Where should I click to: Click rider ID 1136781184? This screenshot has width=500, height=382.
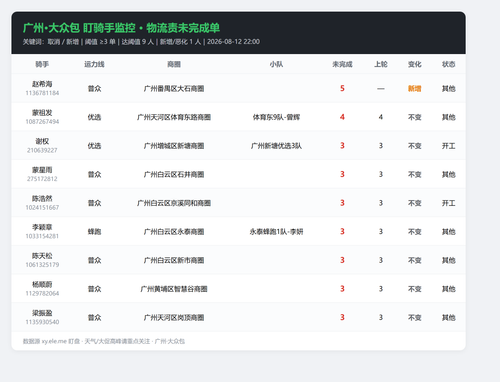42,93
